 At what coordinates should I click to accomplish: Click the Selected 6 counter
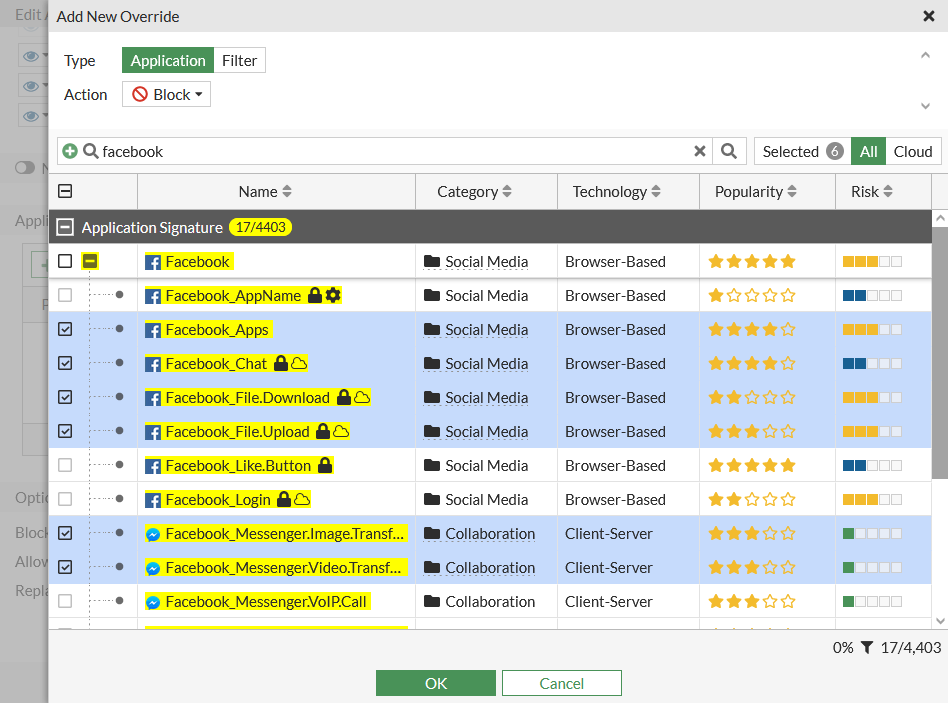[802, 151]
